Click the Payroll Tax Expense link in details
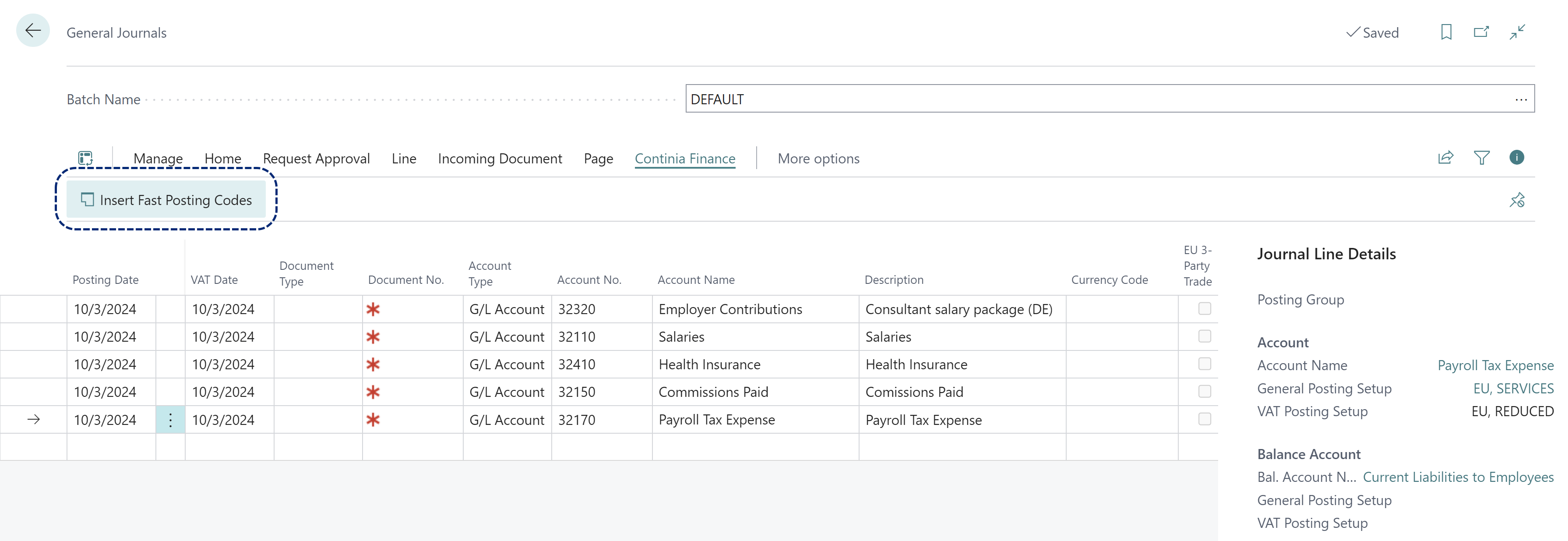The width and height of the screenshot is (1568, 541). (1496, 365)
